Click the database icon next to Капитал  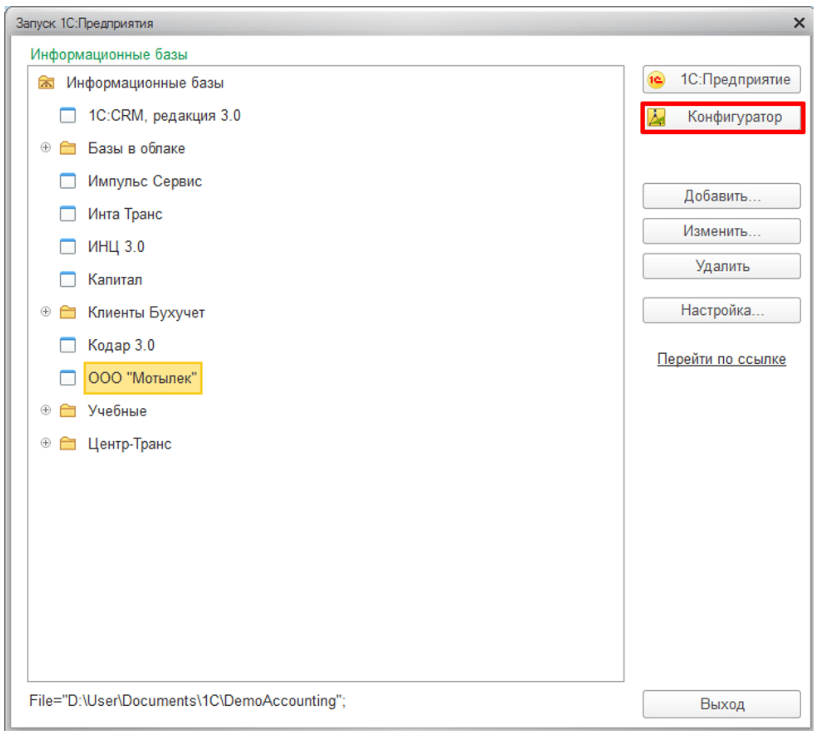tap(68, 280)
